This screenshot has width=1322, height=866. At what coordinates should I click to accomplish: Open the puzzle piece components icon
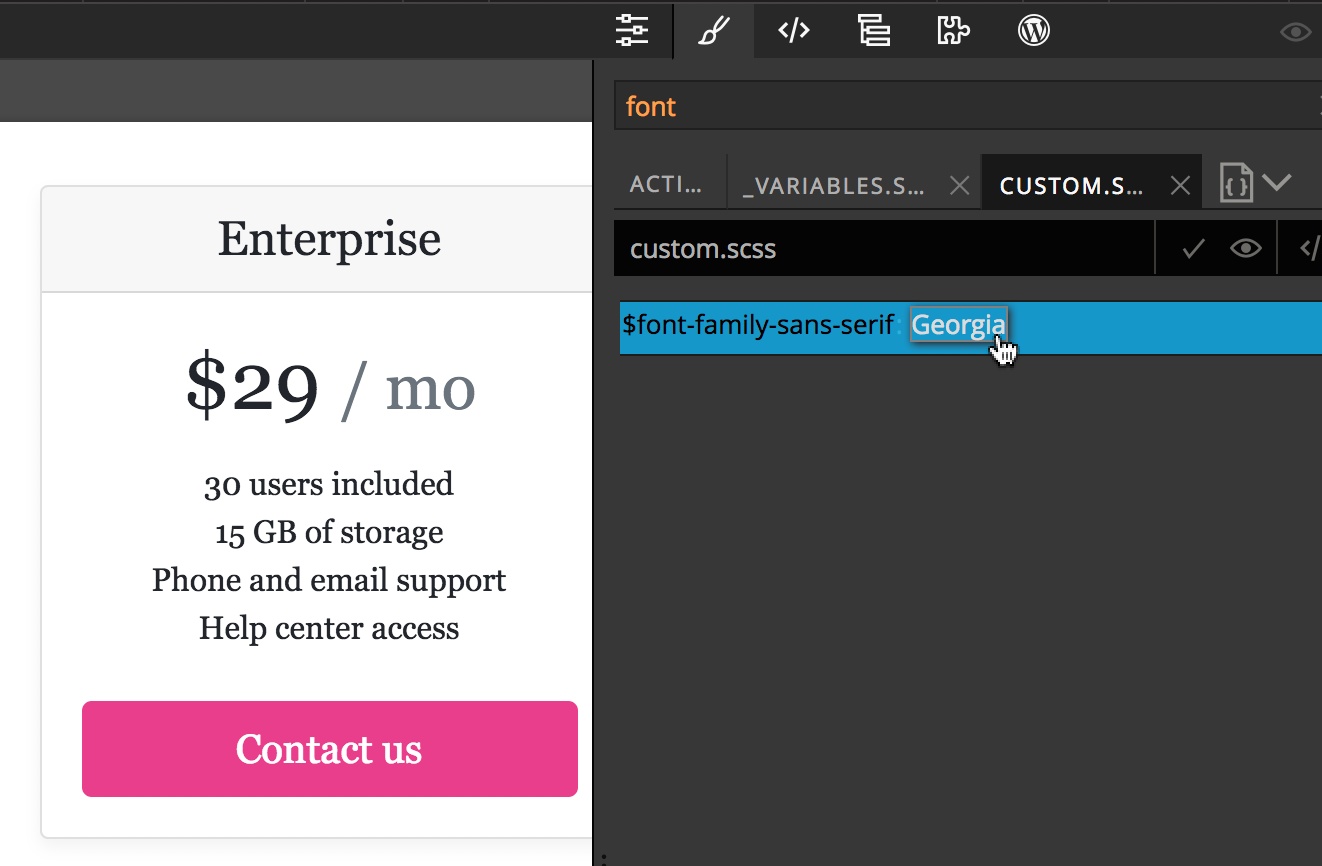tap(953, 31)
